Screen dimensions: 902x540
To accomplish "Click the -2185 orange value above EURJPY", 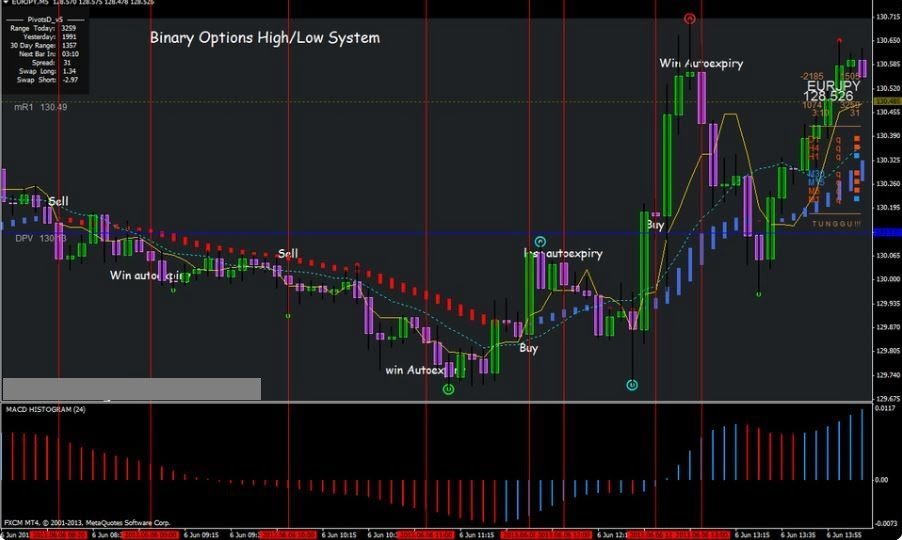I will coord(812,76).
